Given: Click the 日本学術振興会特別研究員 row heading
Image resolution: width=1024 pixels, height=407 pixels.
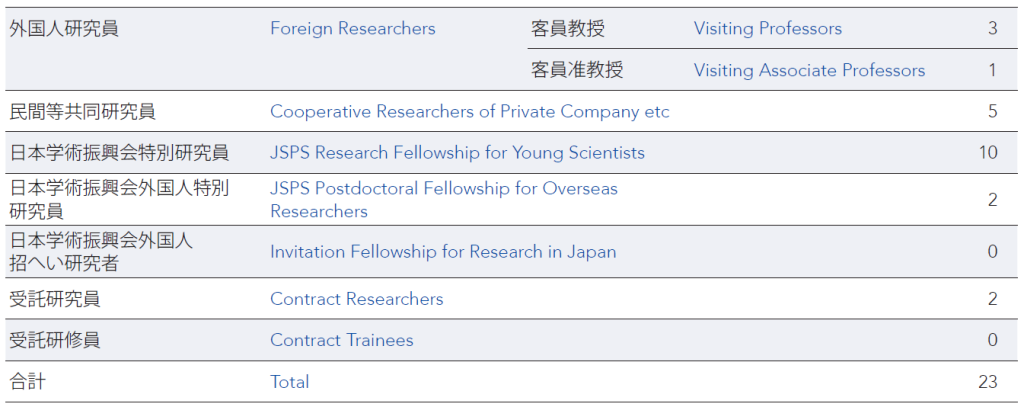Looking at the screenshot, I should pos(119,153).
